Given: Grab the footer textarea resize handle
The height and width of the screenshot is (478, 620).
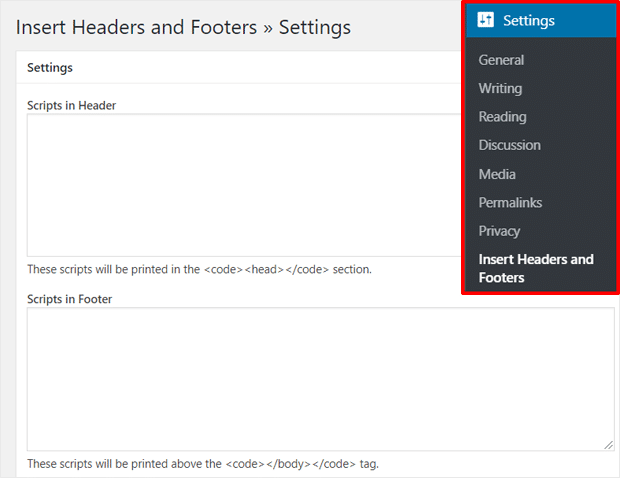Looking at the screenshot, I should click(609, 445).
